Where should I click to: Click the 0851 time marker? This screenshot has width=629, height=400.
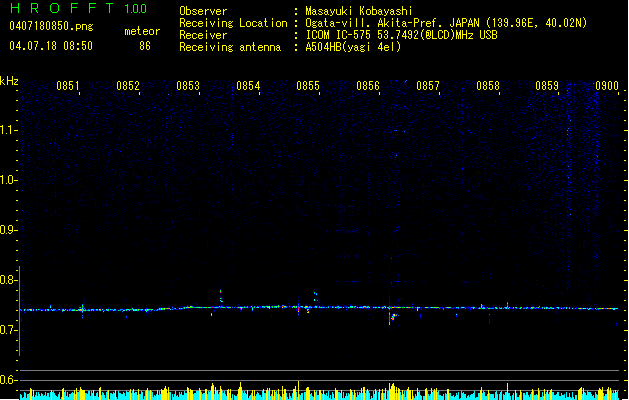pyautogui.click(x=68, y=86)
